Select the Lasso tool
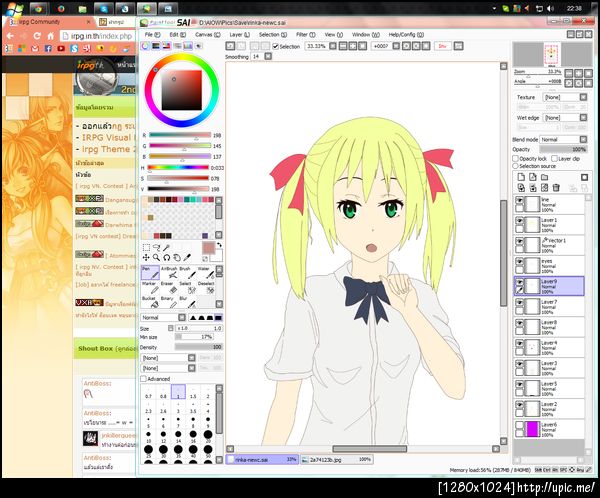The height and width of the screenshot is (498, 600). 156,247
